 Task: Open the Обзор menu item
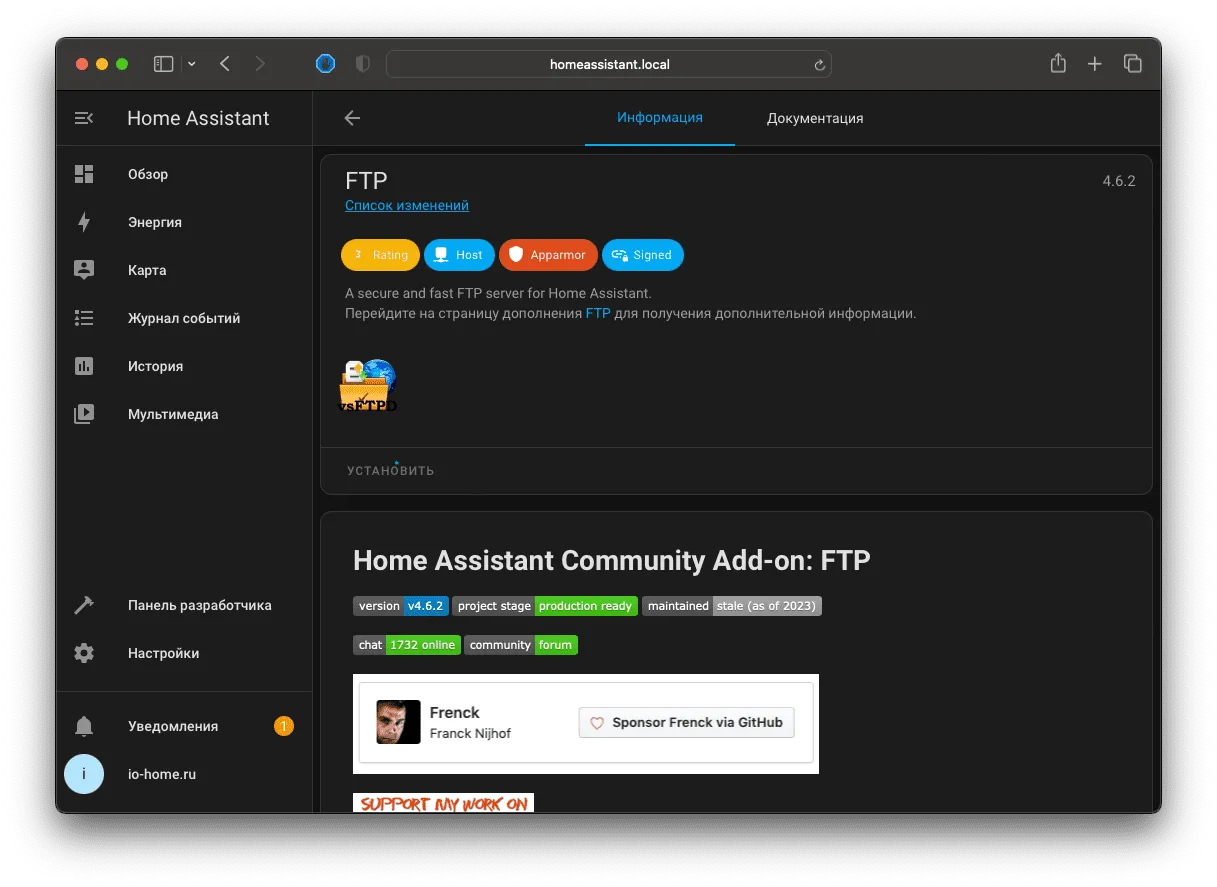[x=184, y=174]
